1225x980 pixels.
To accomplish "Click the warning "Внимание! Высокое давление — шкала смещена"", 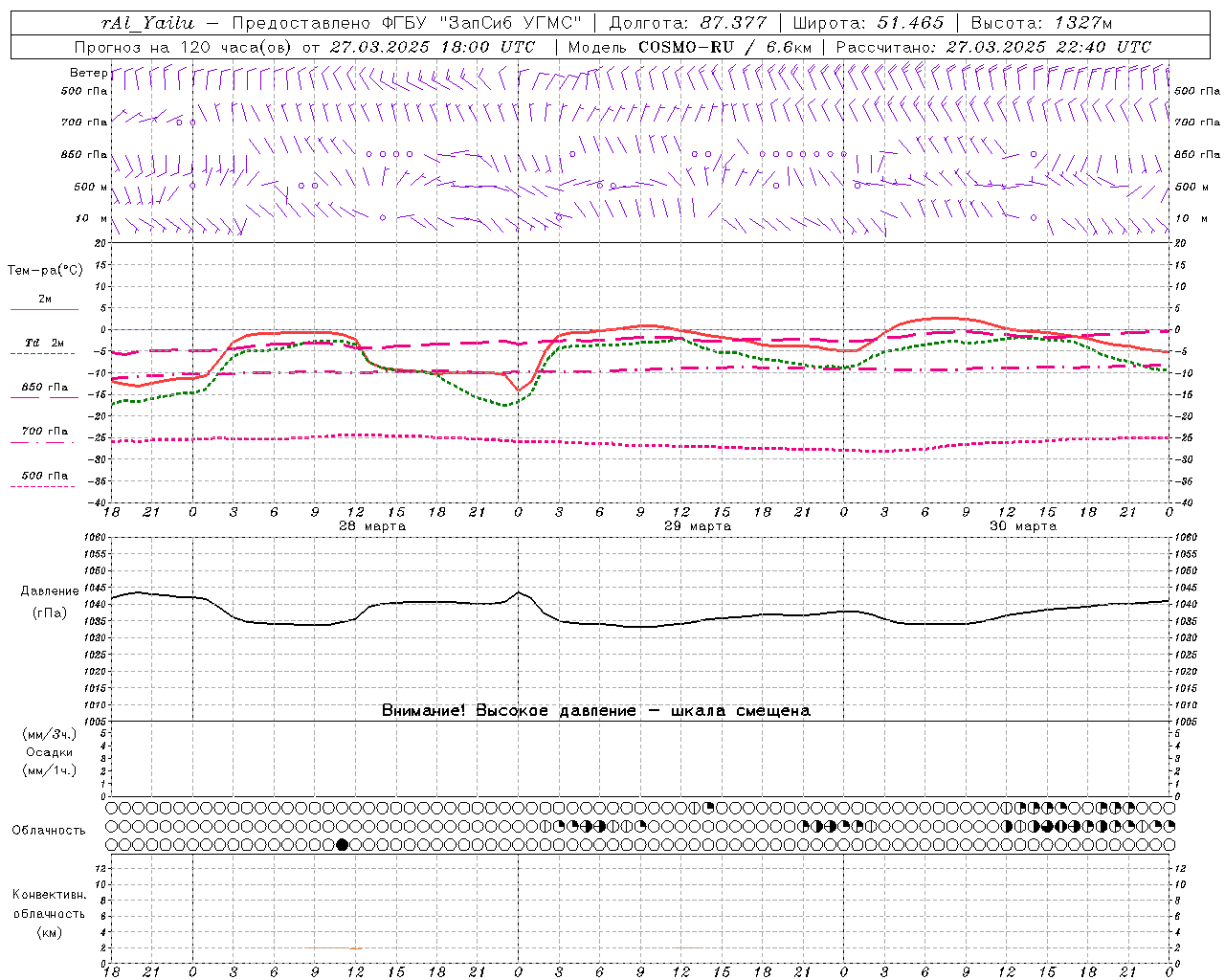I will (x=595, y=710).
